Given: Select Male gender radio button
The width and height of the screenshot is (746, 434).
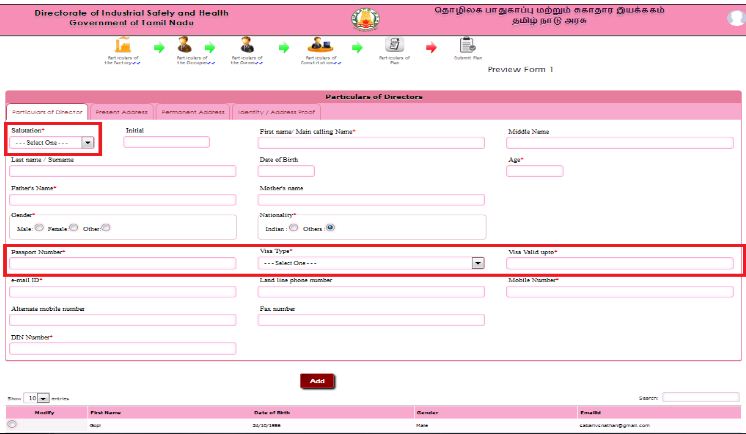Looking at the screenshot, I should click(39, 227).
